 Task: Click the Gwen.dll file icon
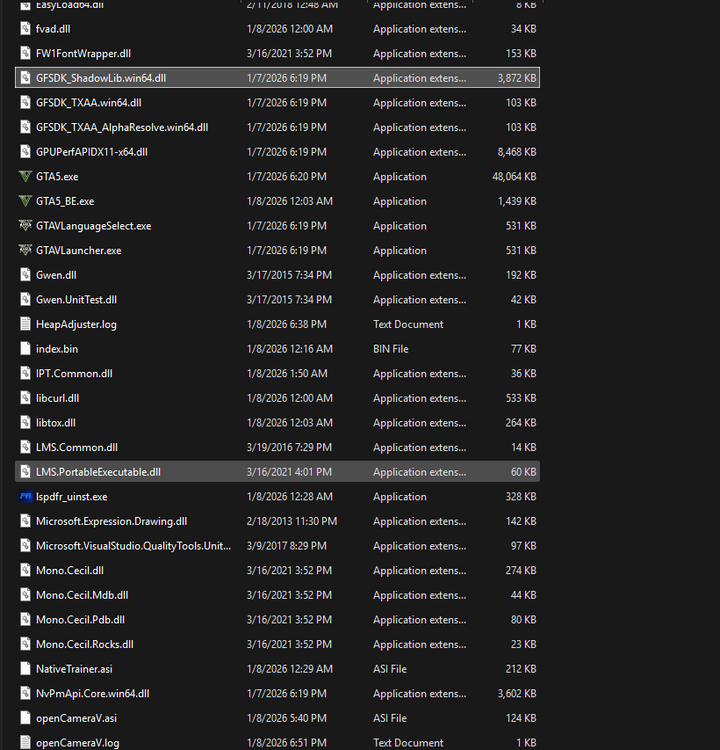point(25,275)
